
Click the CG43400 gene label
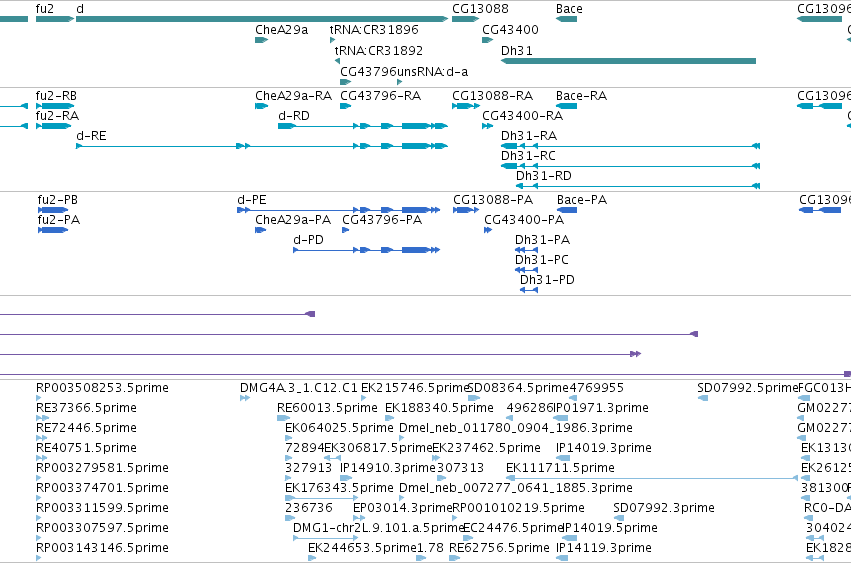click(x=510, y=29)
